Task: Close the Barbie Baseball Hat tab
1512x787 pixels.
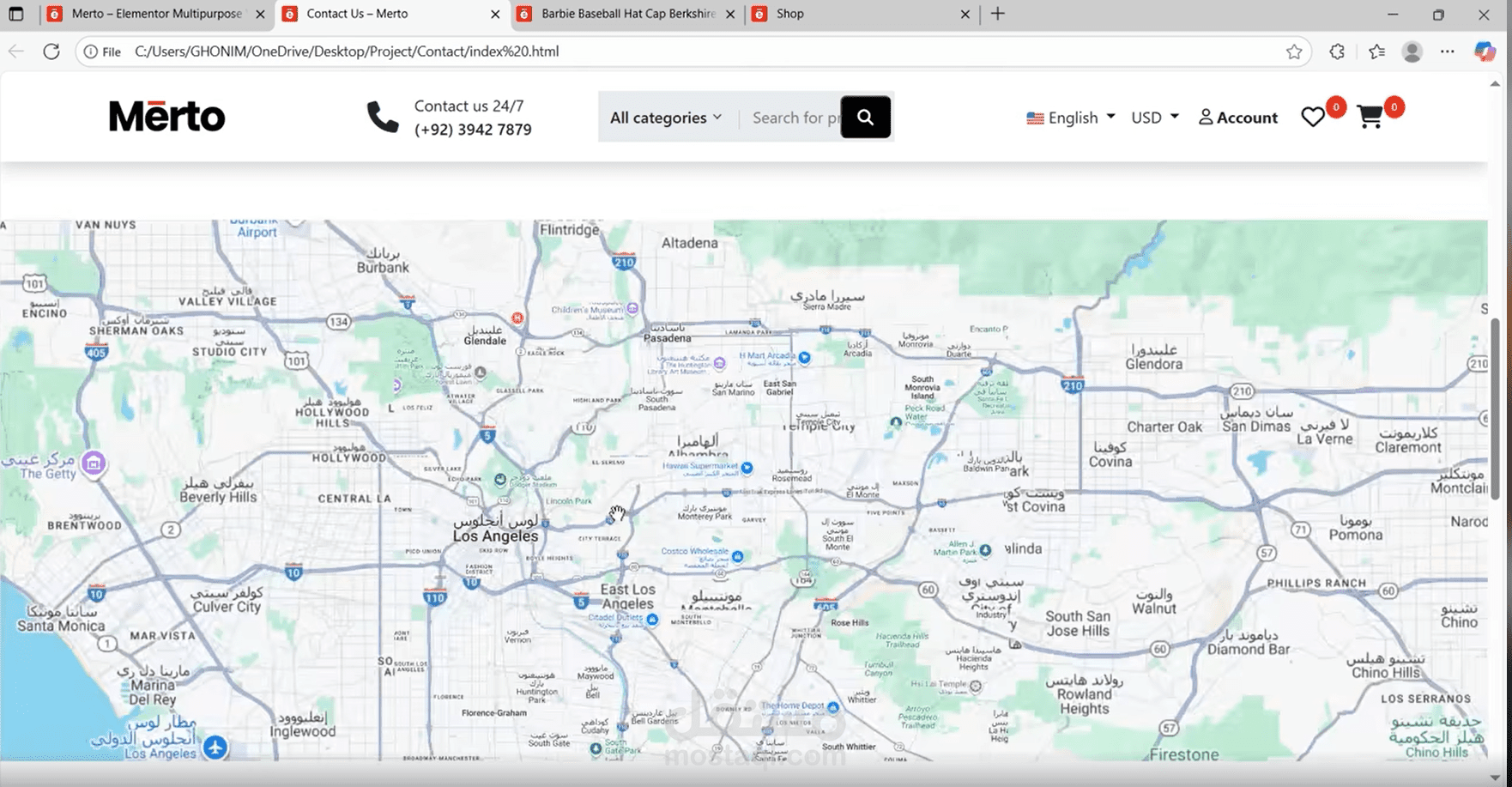Action: (730, 14)
